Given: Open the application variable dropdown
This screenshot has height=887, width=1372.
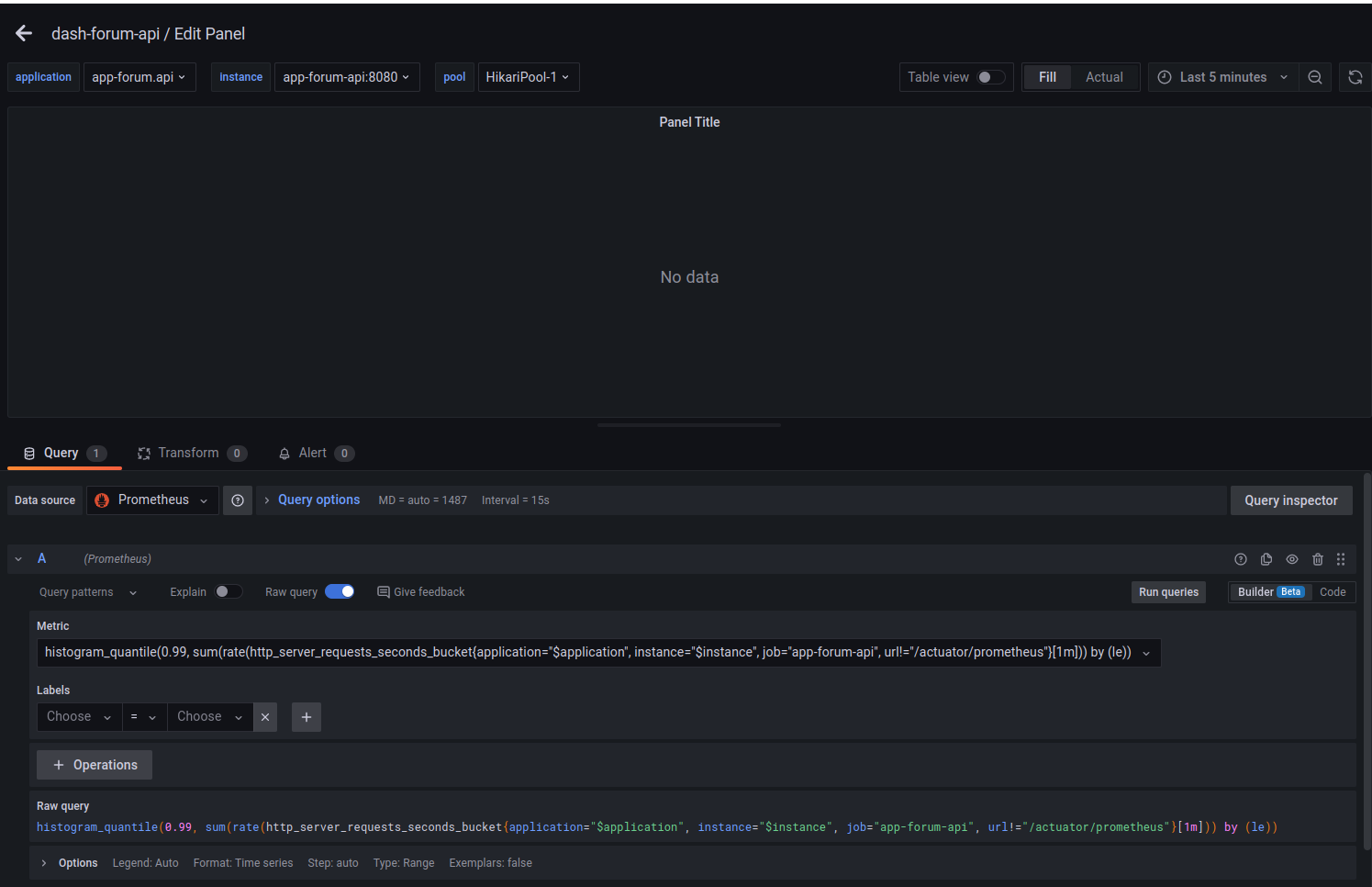Looking at the screenshot, I should click(x=139, y=77).
